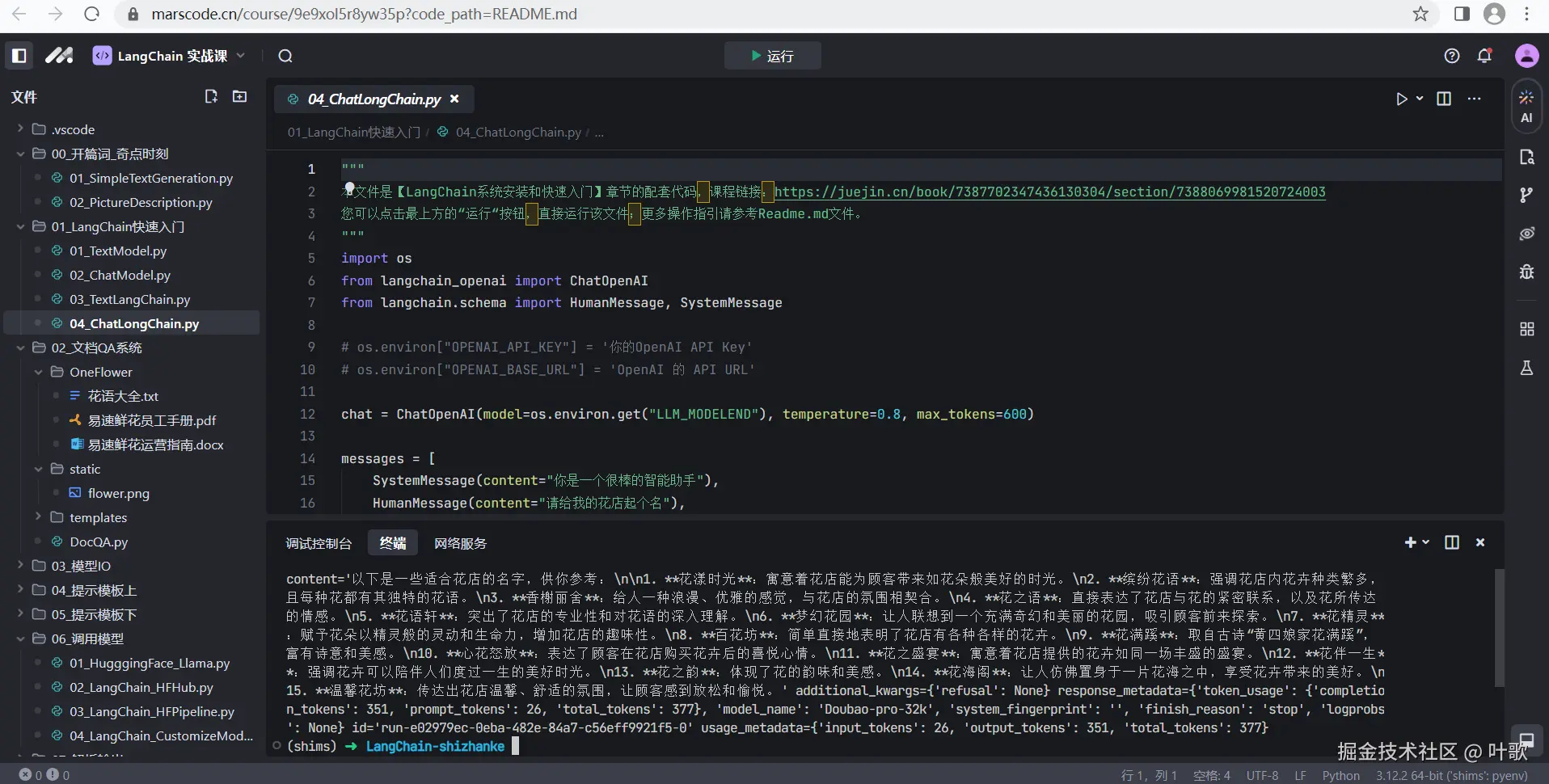This screenshot has width=1549, height=784.
Task: Open the extensions grid icon in right sidebar
Action: (x=1526, y=329)
